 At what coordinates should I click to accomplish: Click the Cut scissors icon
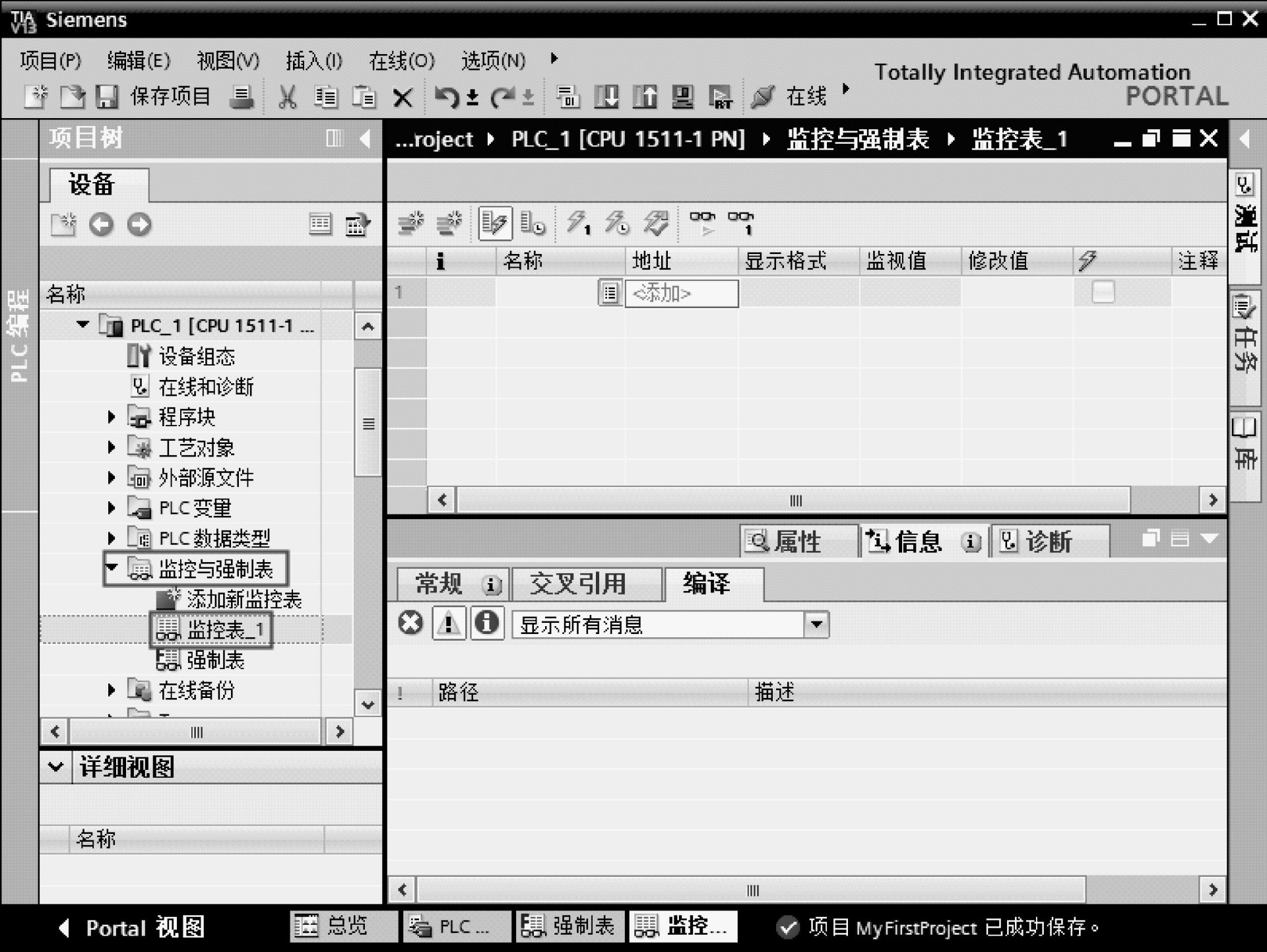[287, 98]
